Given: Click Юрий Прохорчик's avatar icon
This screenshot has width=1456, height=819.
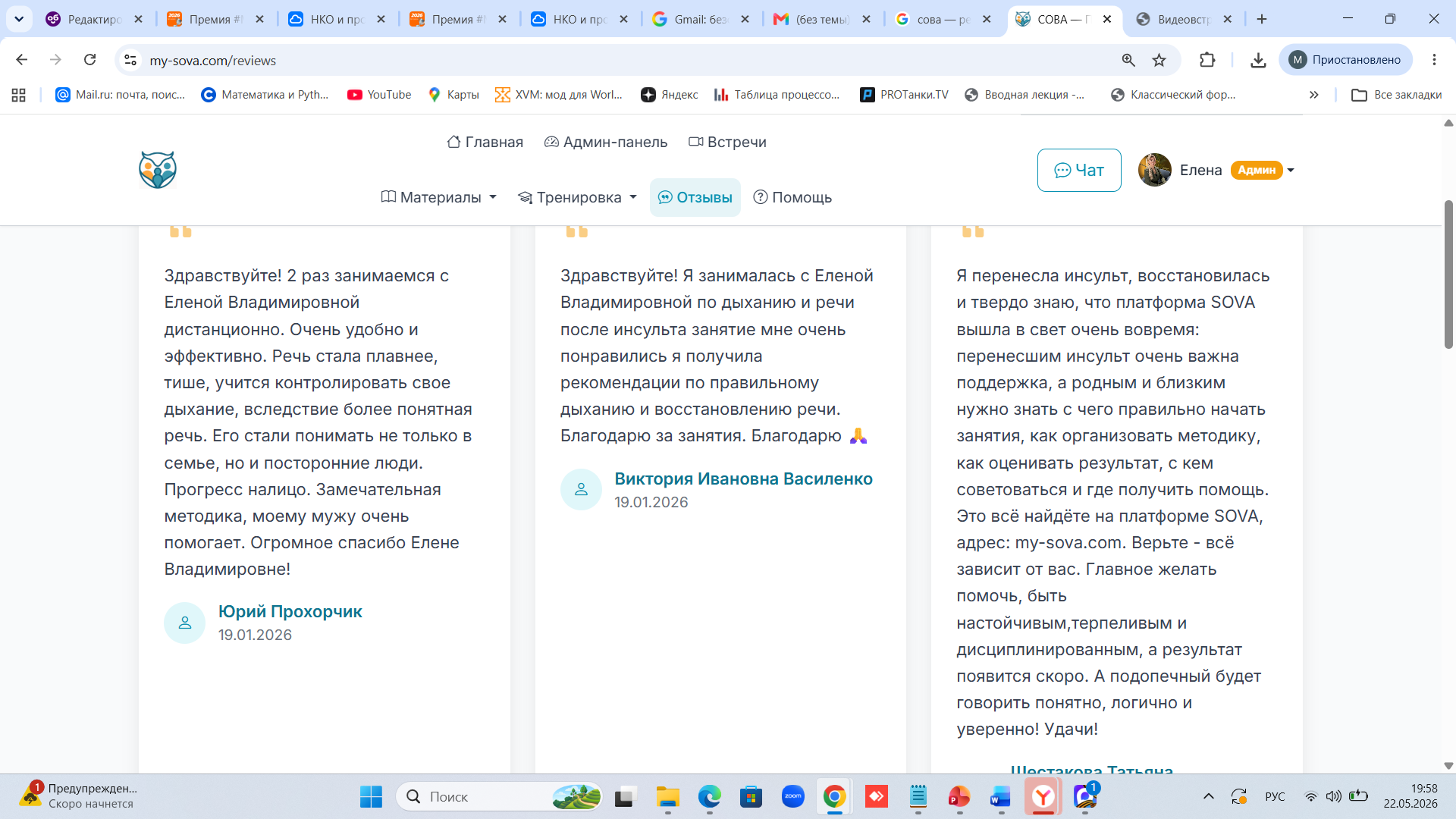Looking at the screenshot, I should click(184, 623).
